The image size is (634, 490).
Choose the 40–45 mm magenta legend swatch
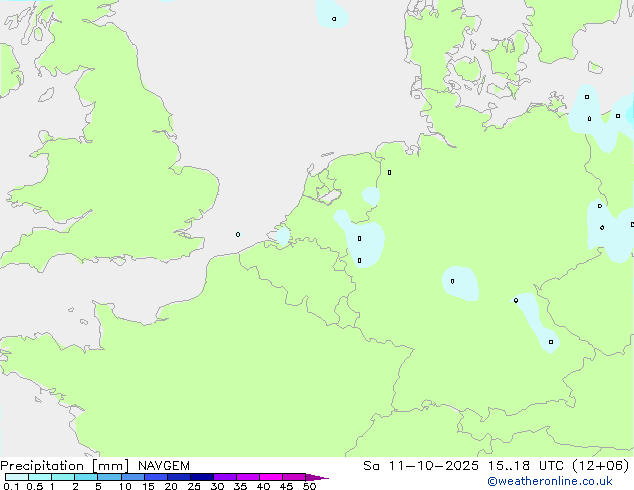click(x=271, y=477)
